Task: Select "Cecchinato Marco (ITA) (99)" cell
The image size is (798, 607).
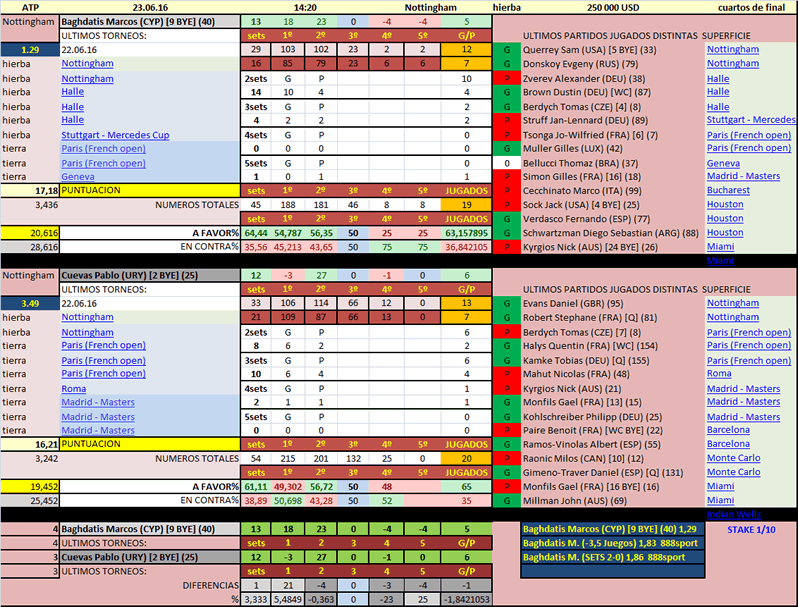Action: coord(613,191)
